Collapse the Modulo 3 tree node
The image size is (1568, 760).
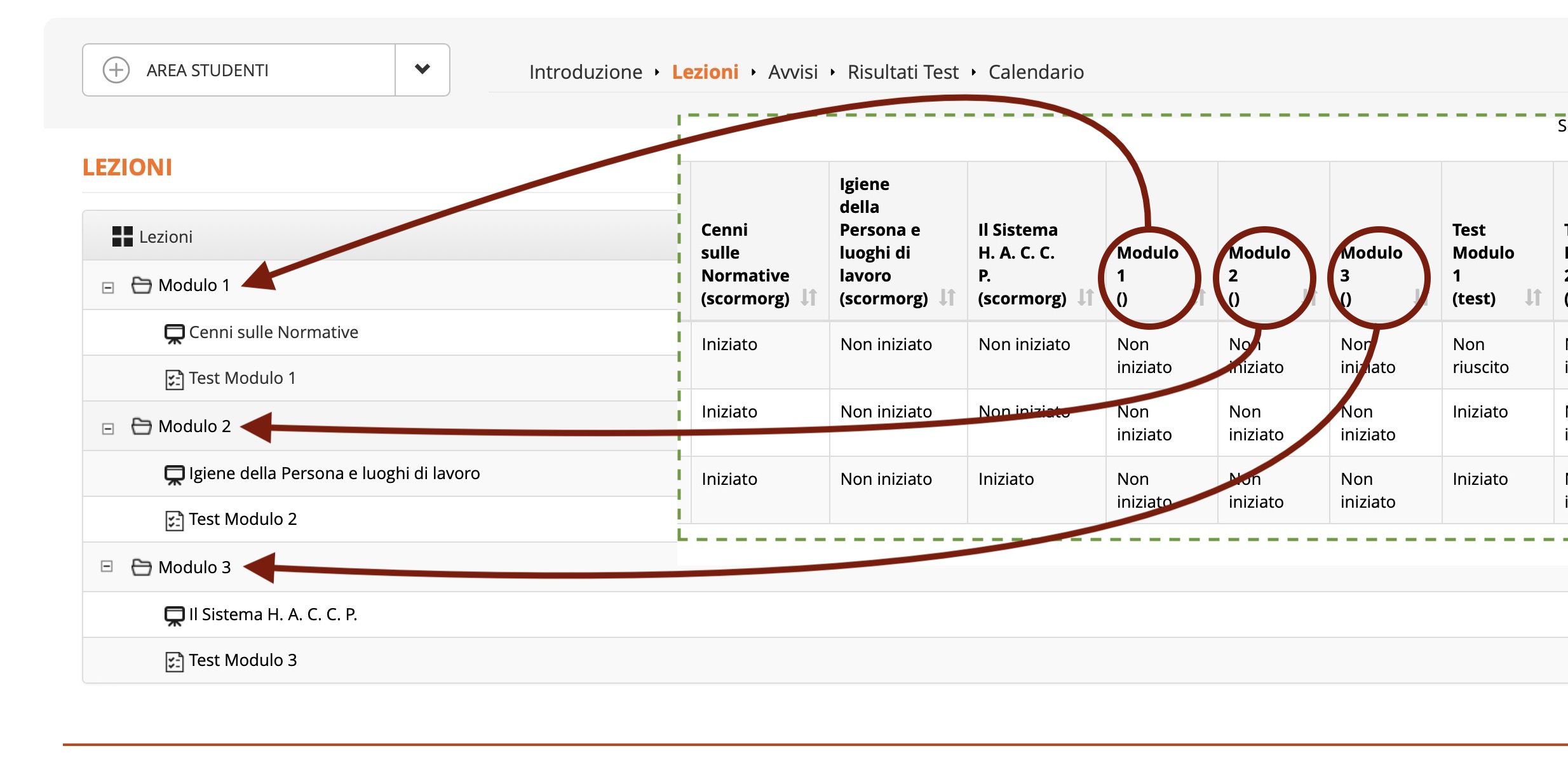click(x=107, y=566)
